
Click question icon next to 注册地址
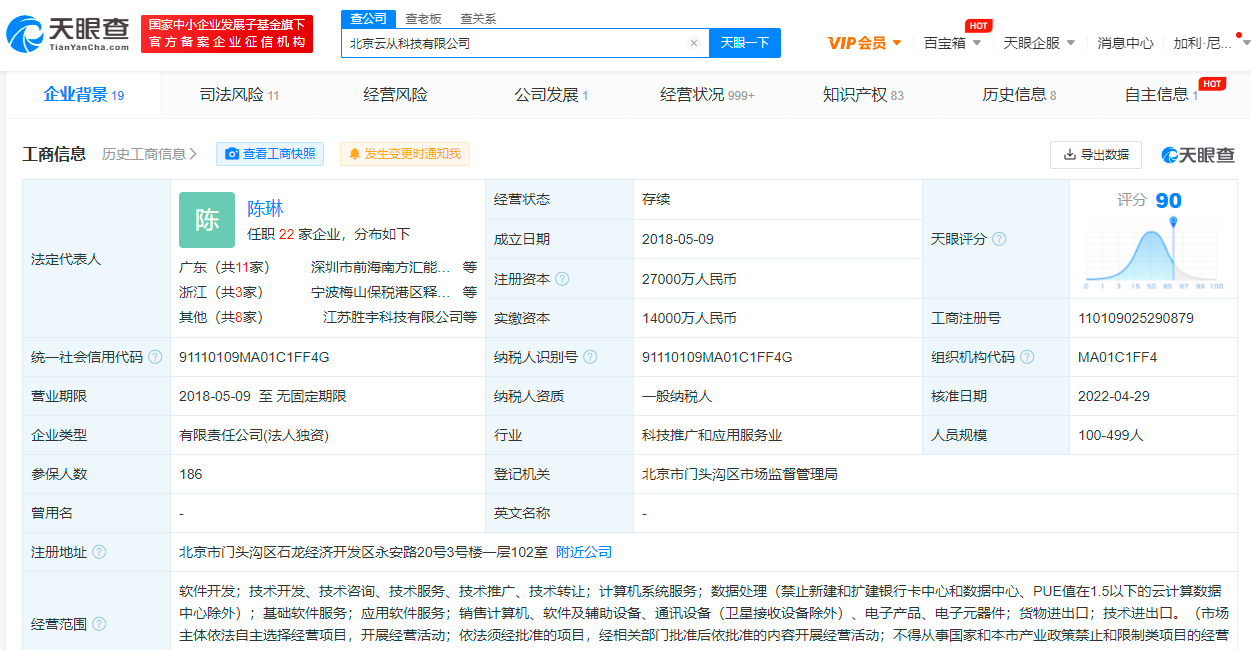(99, 552)
